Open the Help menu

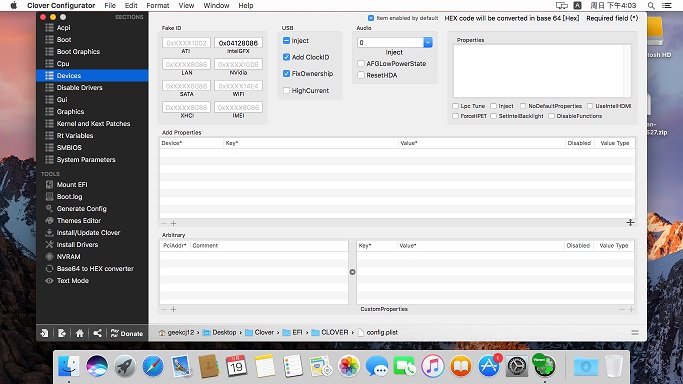246,6
